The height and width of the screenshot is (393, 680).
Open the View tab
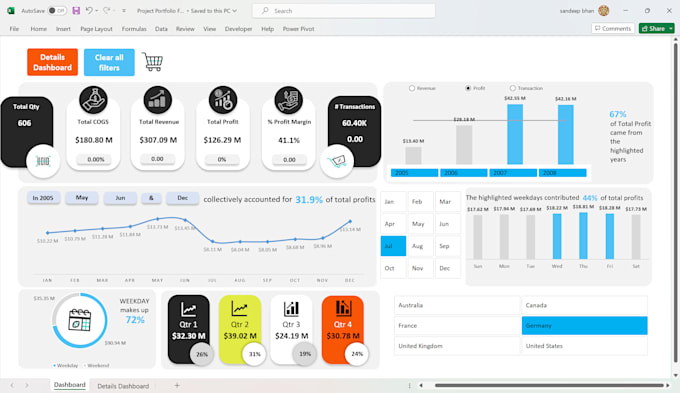[209, 29]
